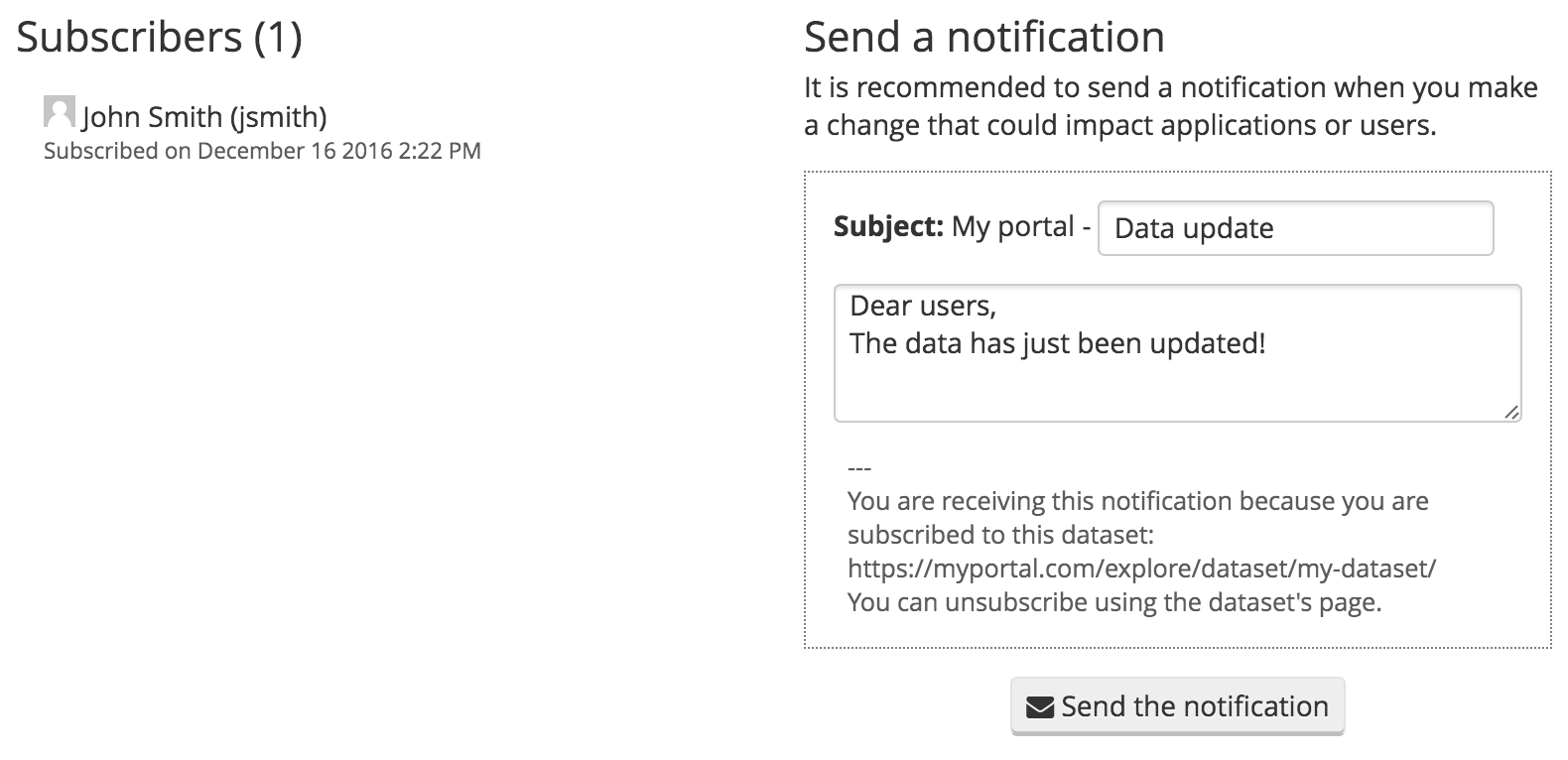Screen dimensions: 1568x760
Task: Place cursor after 'The data has just been updated!'
Action: click(x=1268, y=344)
